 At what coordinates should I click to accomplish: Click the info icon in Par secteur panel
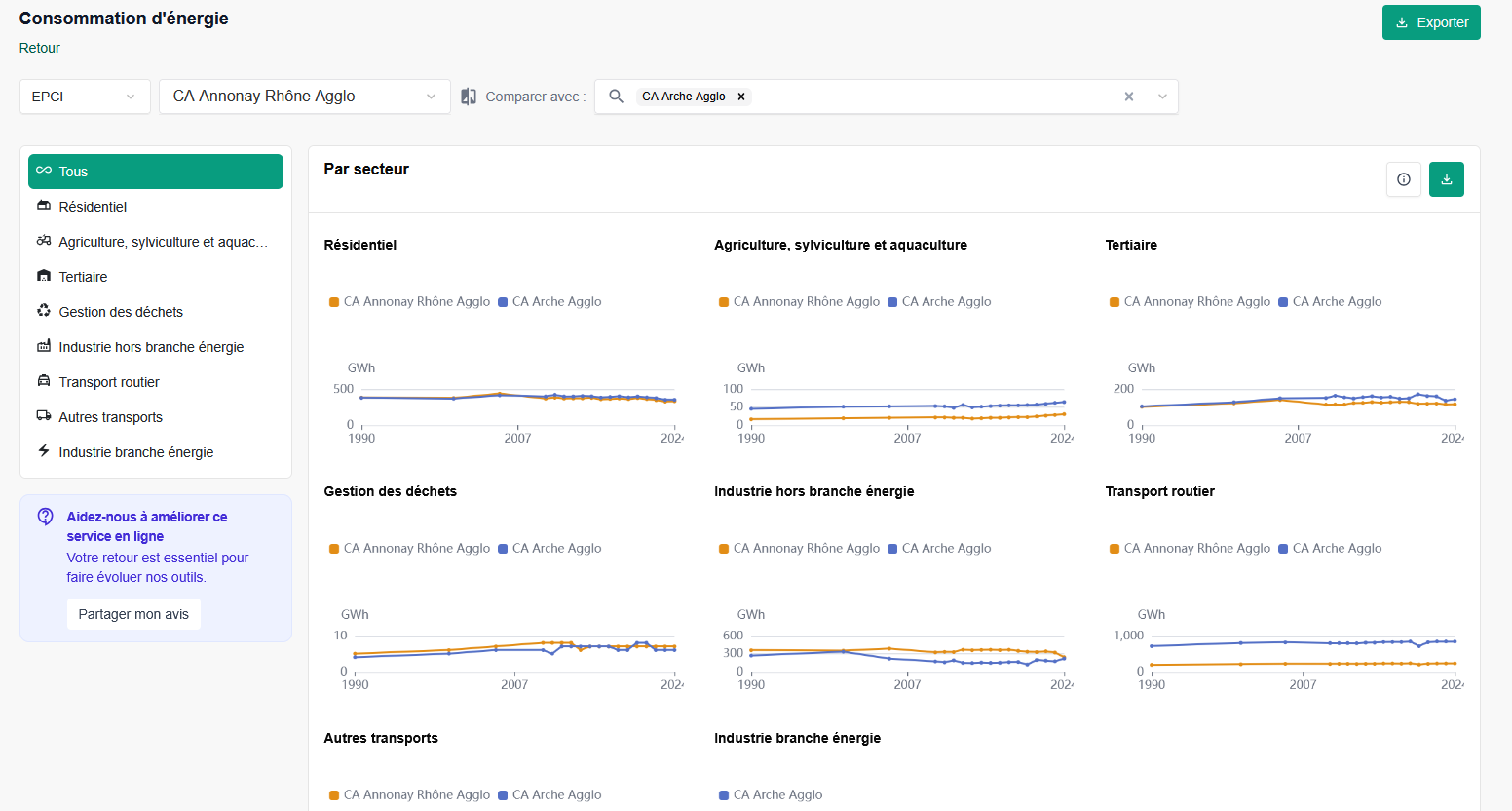(1403, 179)
